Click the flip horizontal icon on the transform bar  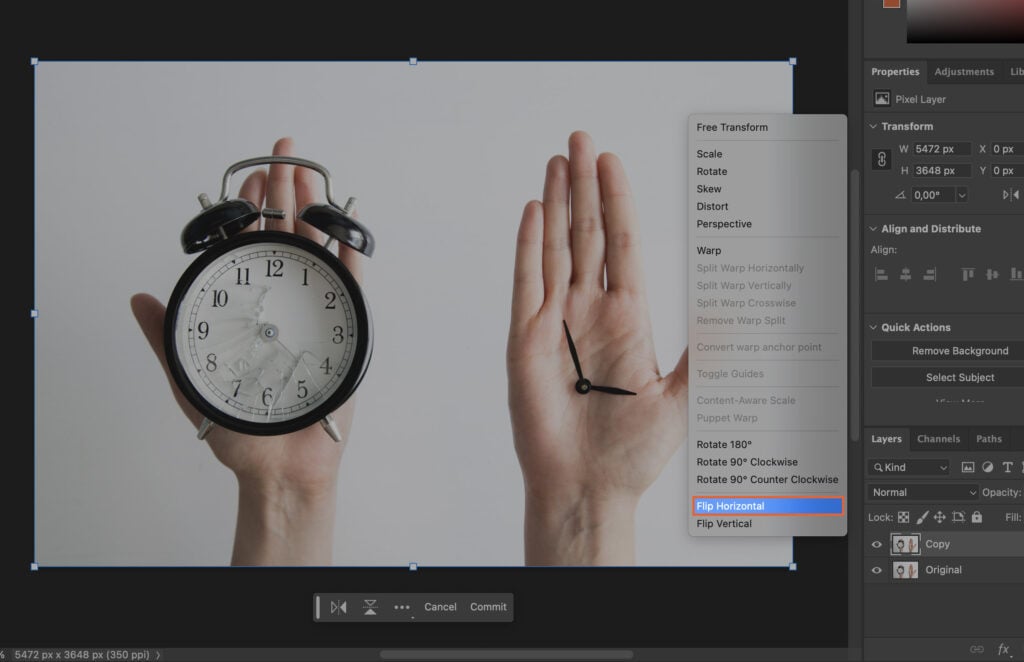(x=339, y=607)
